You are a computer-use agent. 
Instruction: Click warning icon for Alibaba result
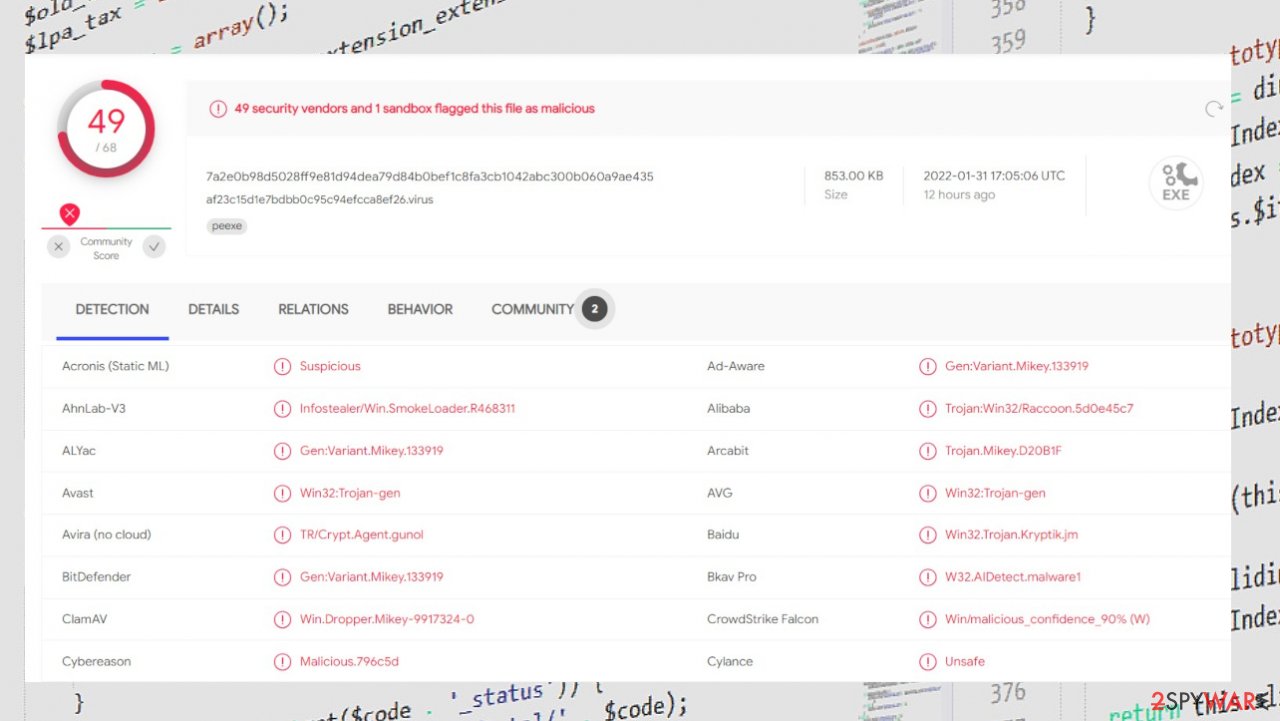928,409
